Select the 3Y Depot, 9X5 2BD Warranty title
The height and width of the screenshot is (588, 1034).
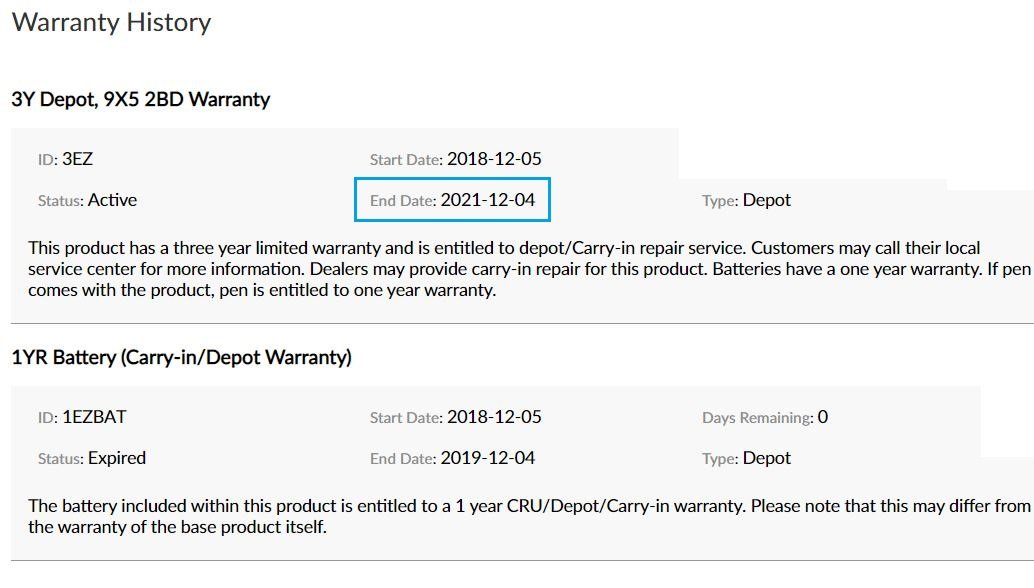click(140, 100)
